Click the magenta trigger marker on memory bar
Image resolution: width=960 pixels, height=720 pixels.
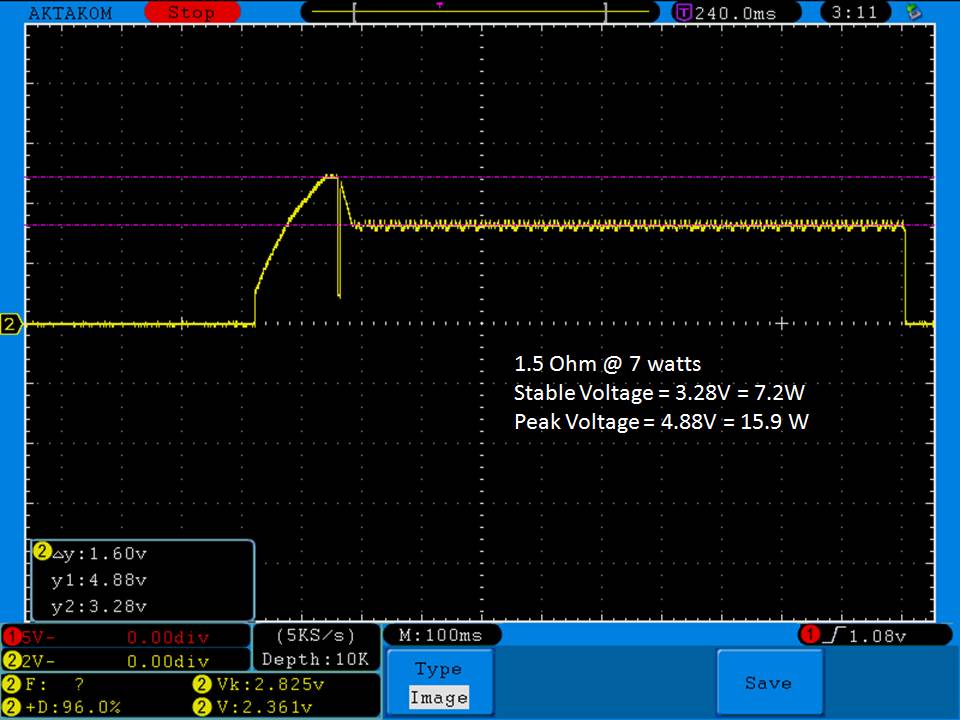tap(439, 4)
